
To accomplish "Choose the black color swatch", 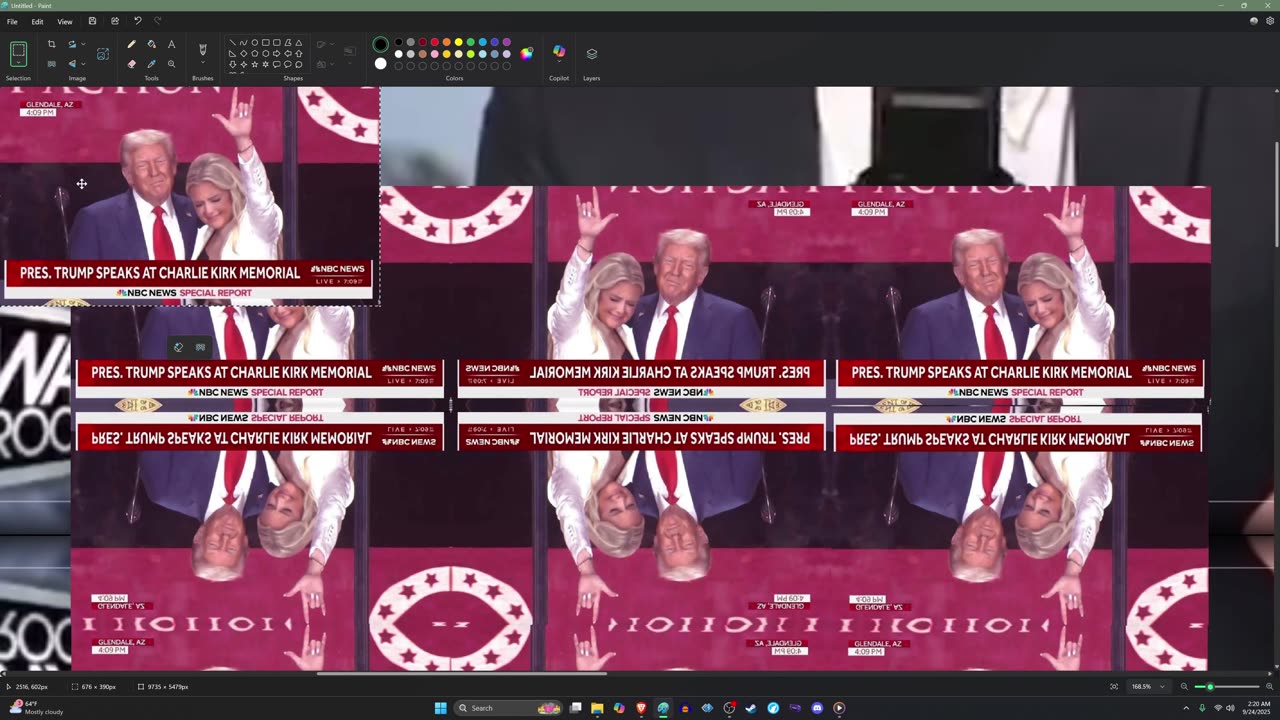I will click(x=398, y=42).
